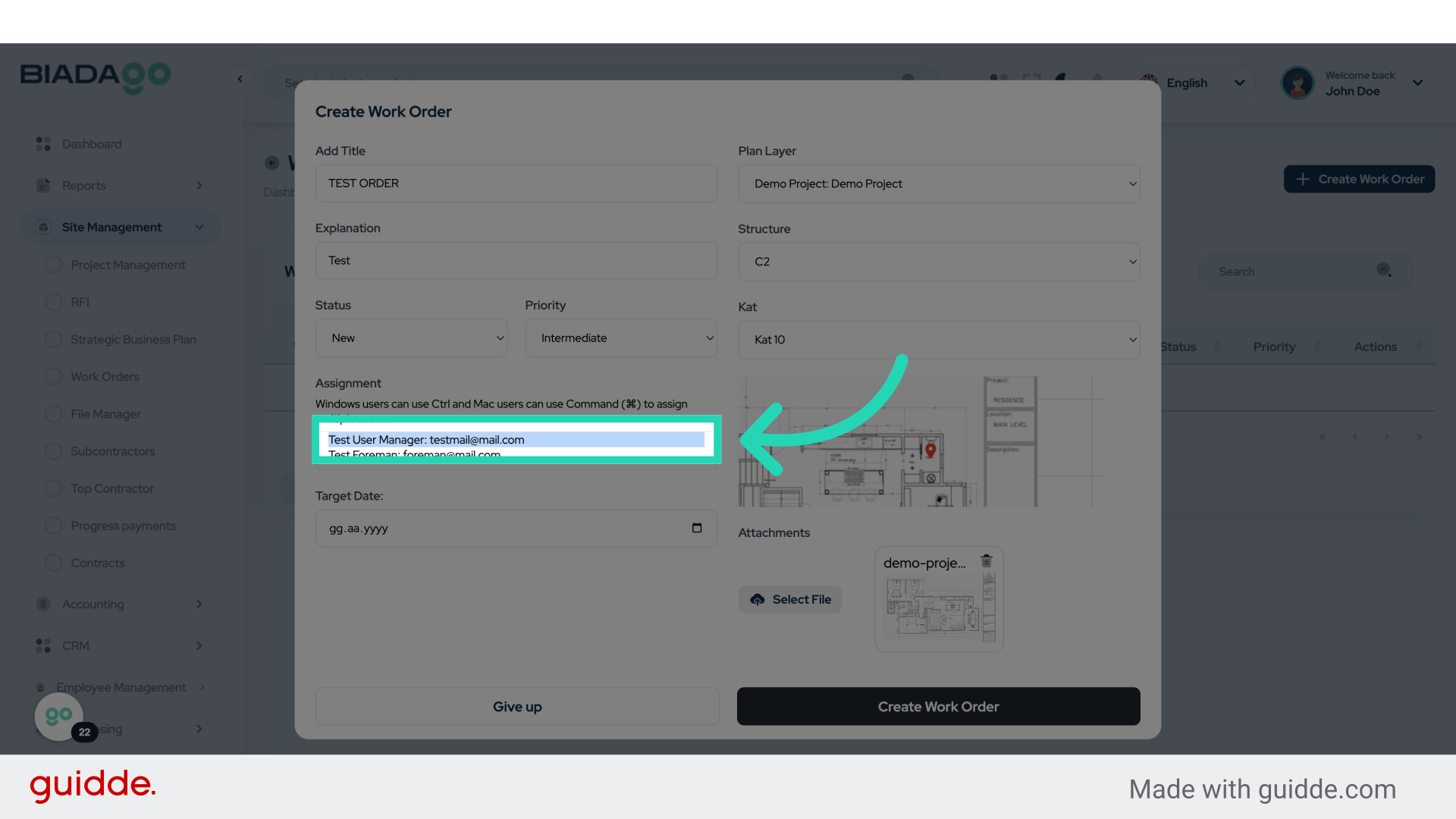The width and height of the screenshot is (1456, 819).
Task: Select the Accounting sidebar icon
Action: click(42, 604)
